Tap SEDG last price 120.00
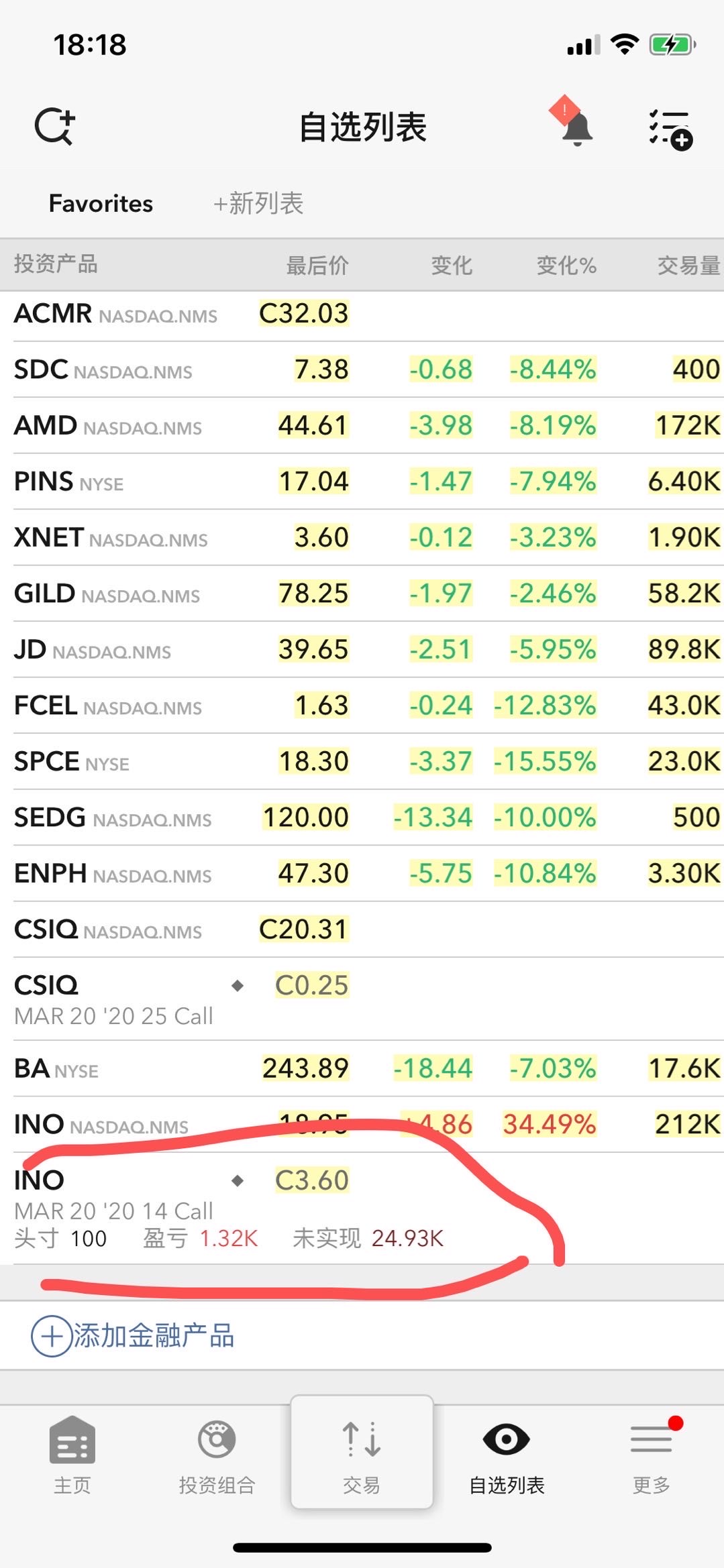Viewport: 724px width, 1568px height. 306,817
